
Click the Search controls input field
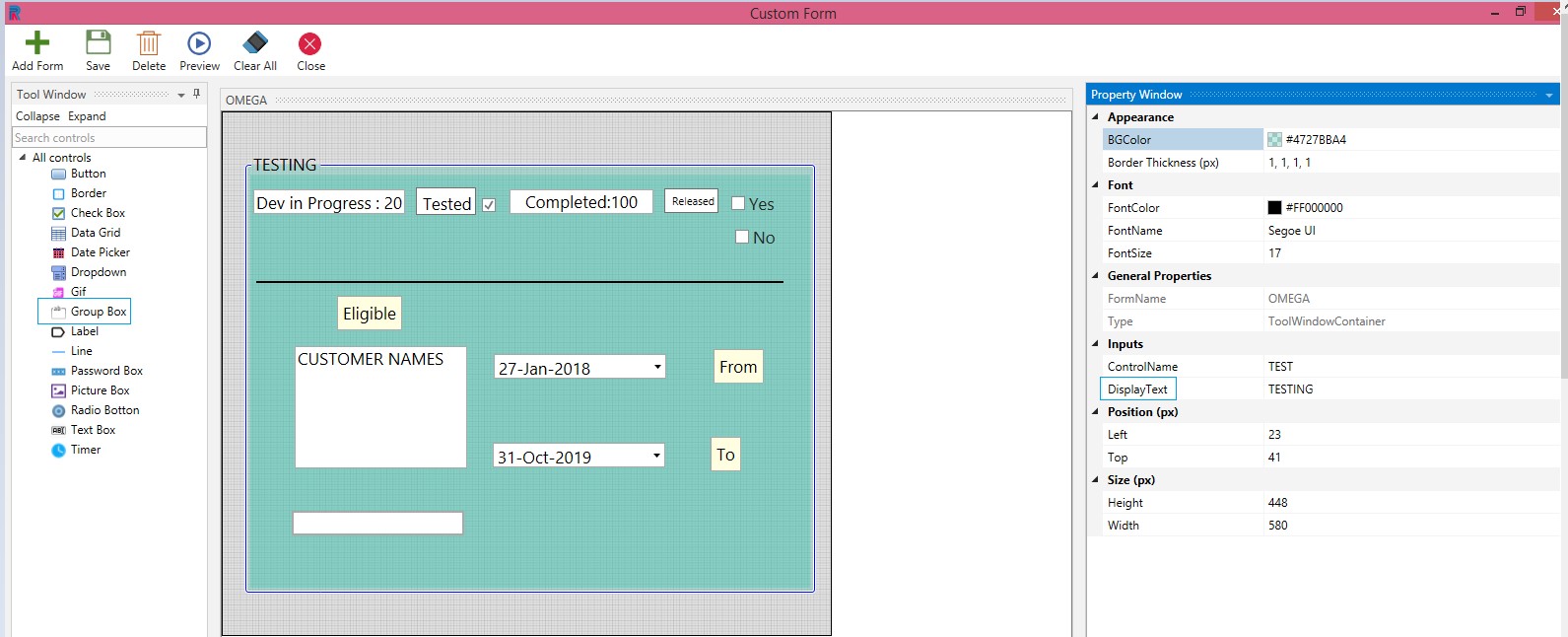pyautogui.click(x=108, y=138)
